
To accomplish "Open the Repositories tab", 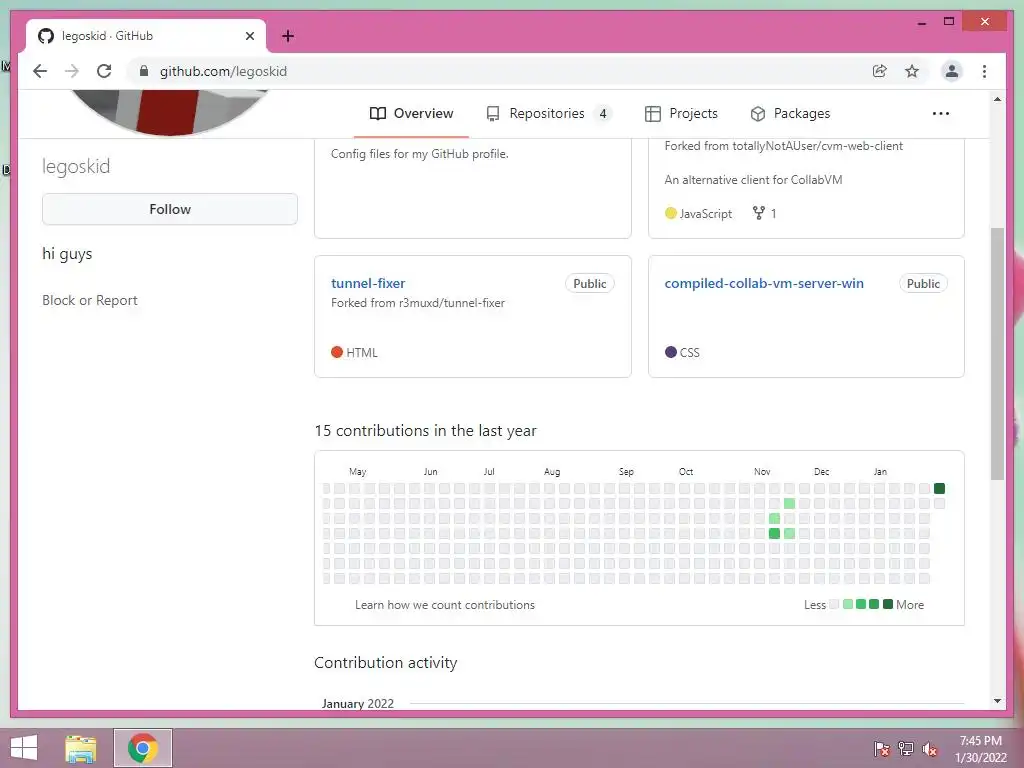I will pos(549,114).
